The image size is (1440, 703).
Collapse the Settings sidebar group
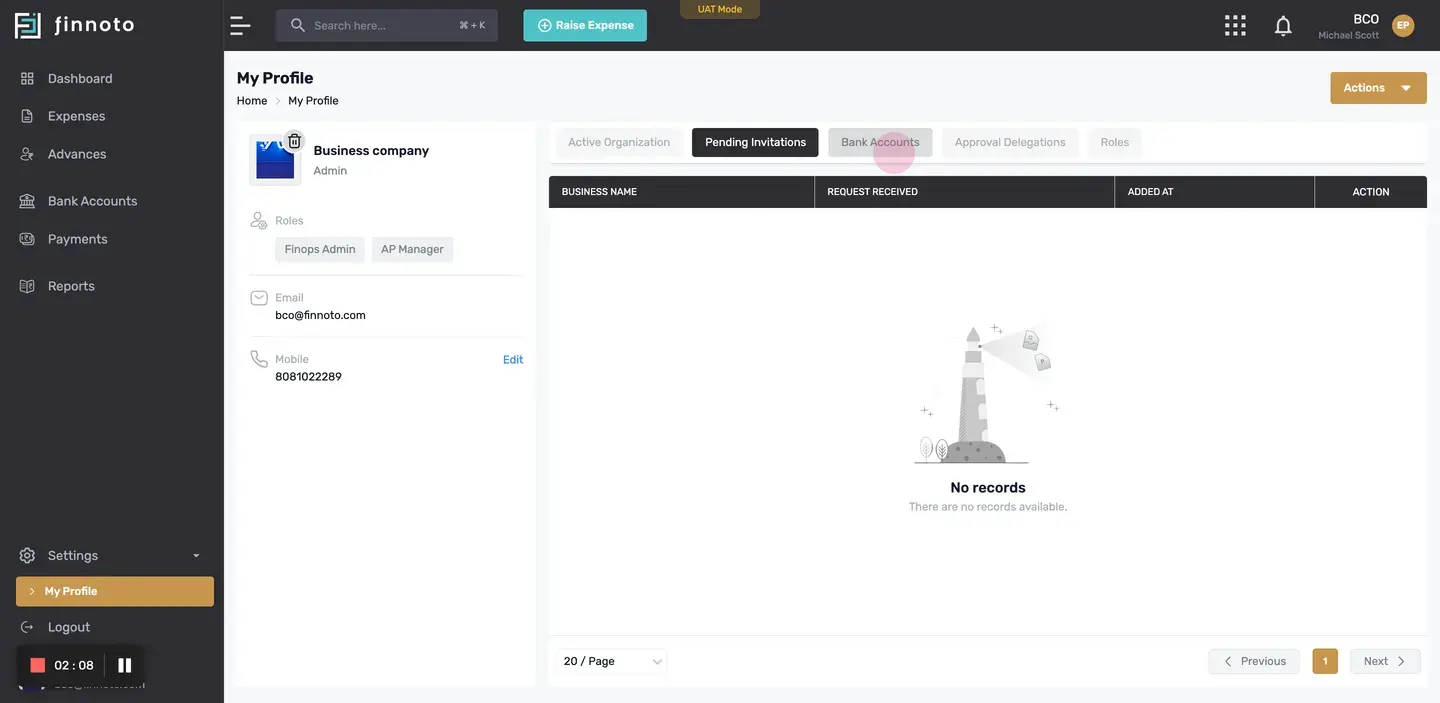point(112,555)
